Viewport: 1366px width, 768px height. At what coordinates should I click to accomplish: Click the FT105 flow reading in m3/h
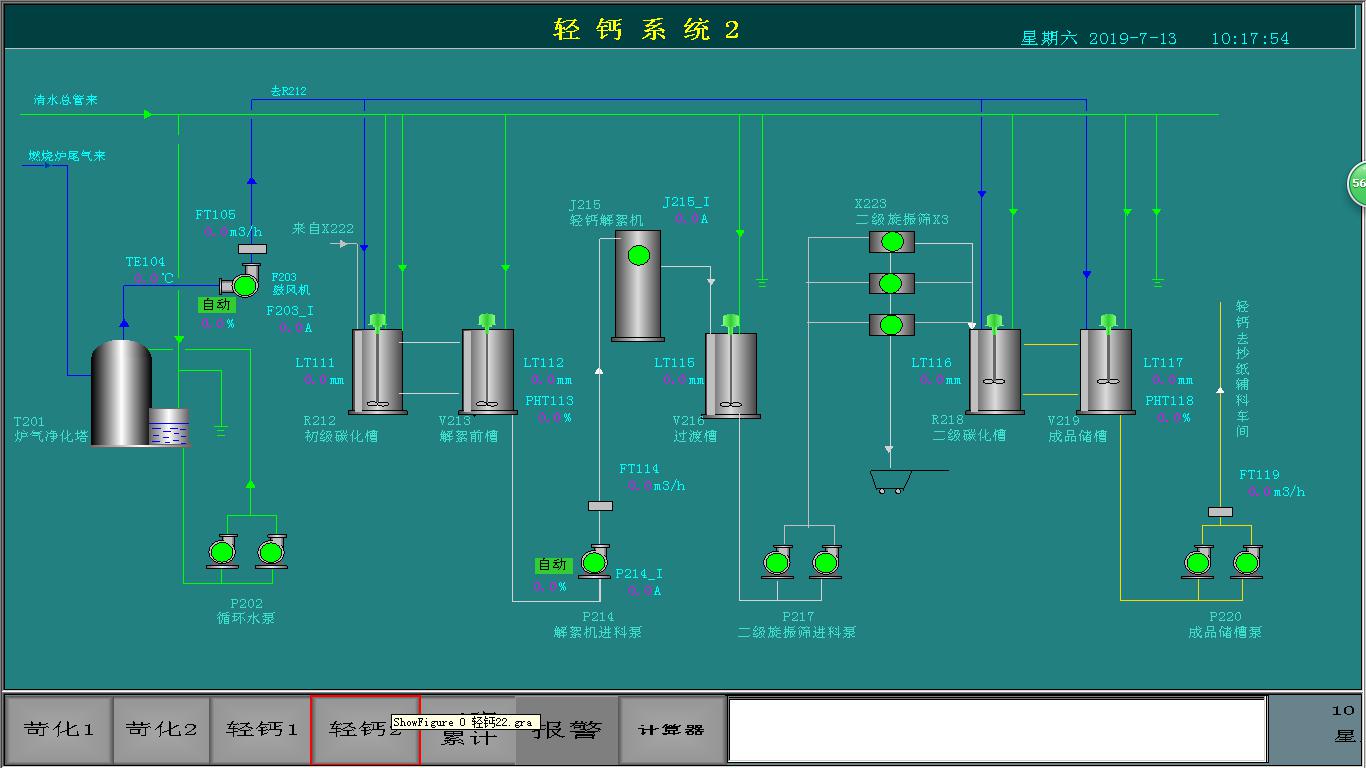[x=233, y=231]
